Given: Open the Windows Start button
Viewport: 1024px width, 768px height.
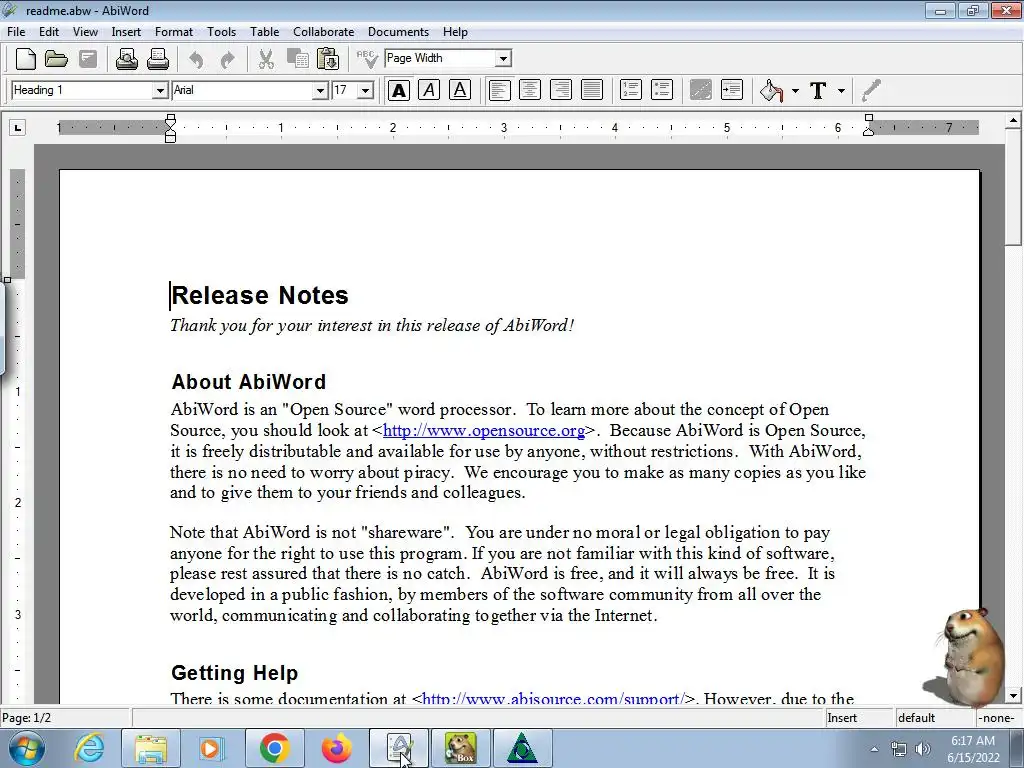Looking at the screenshot, I should coord(26,748).
